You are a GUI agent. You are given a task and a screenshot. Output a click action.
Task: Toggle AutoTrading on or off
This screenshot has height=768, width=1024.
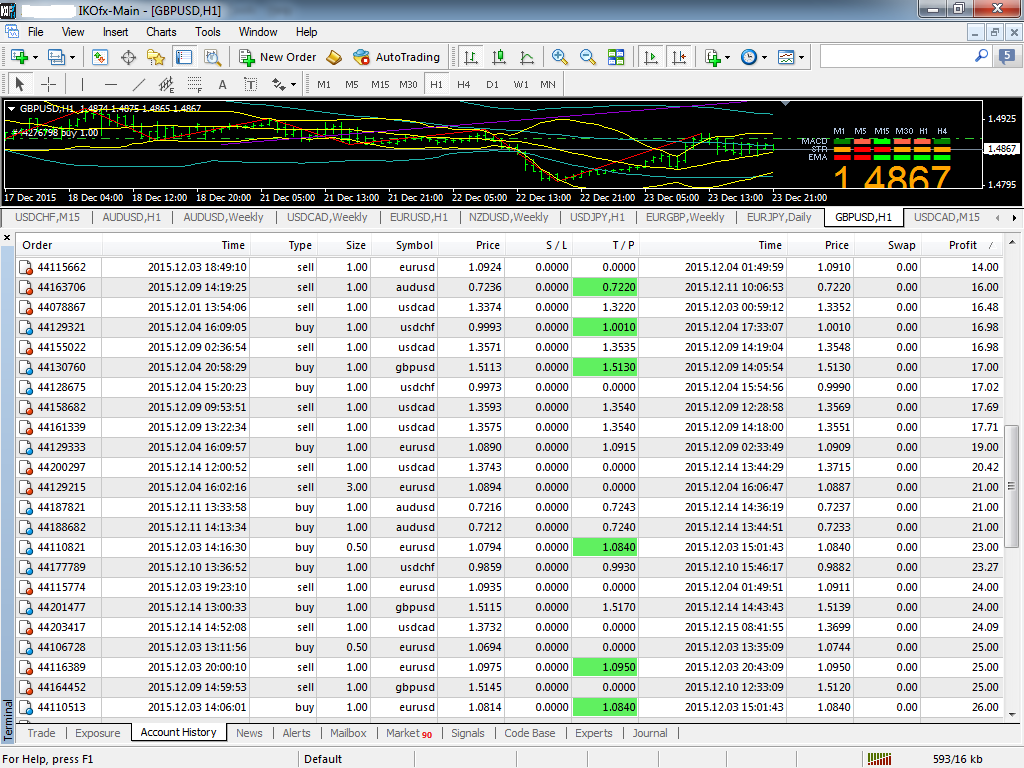(x=396, y=57)
